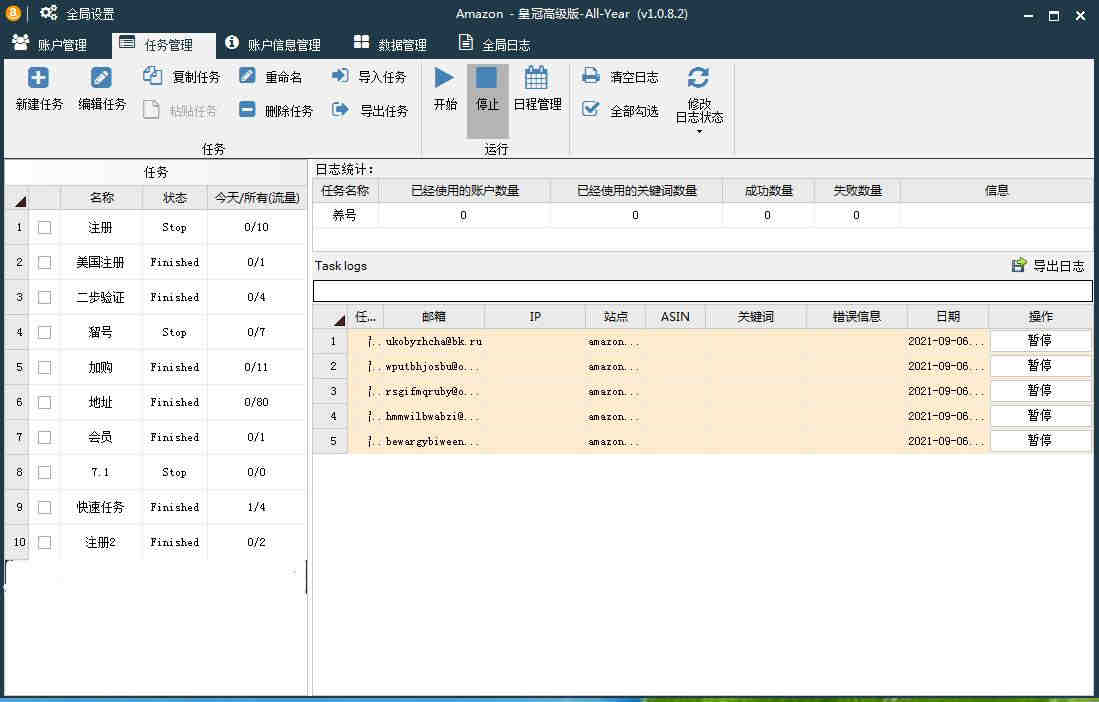
Task: Sort by 邮箱 column header
Action: (x=434, y=317)
